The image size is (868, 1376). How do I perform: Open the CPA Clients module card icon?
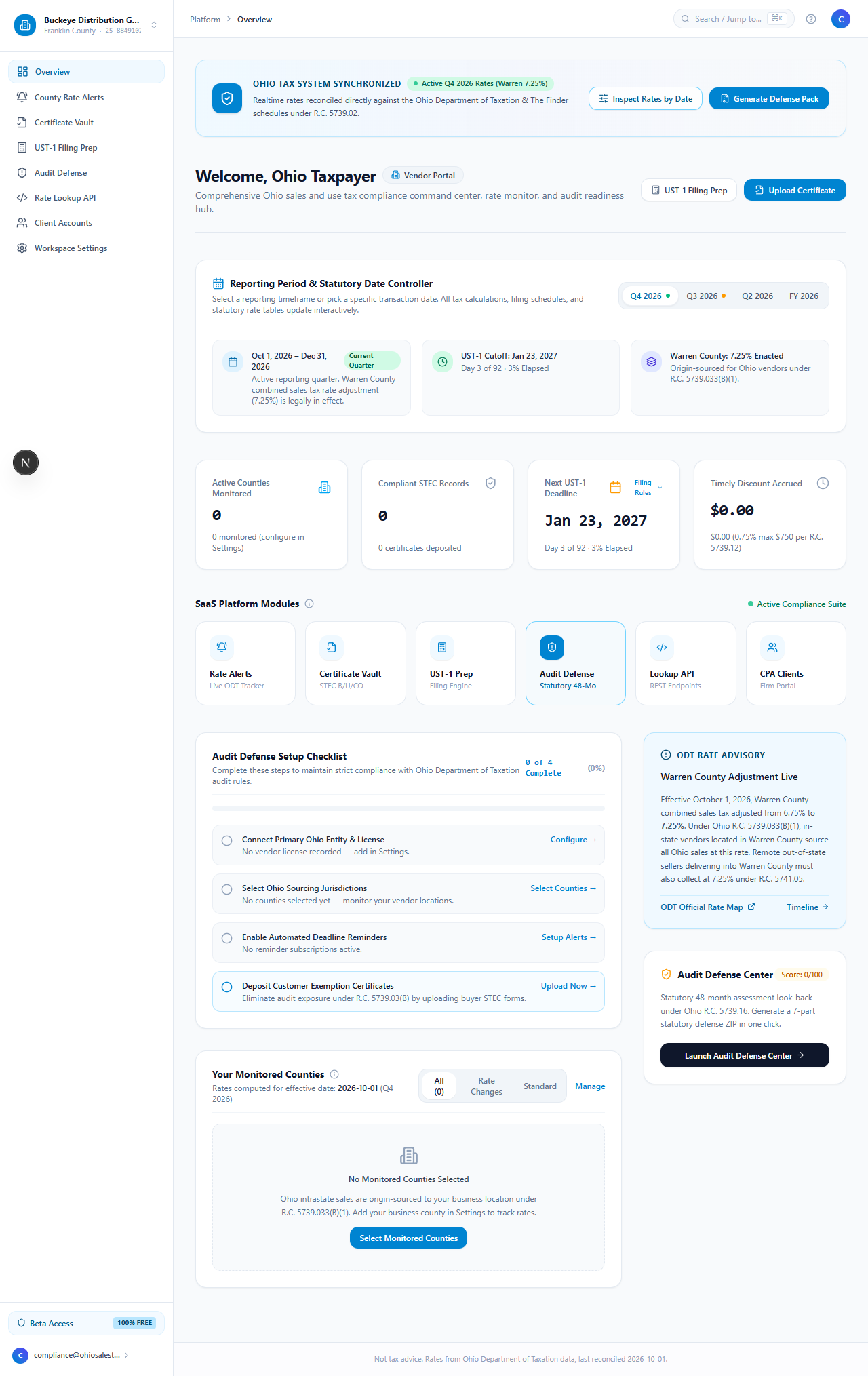[772, 648]
